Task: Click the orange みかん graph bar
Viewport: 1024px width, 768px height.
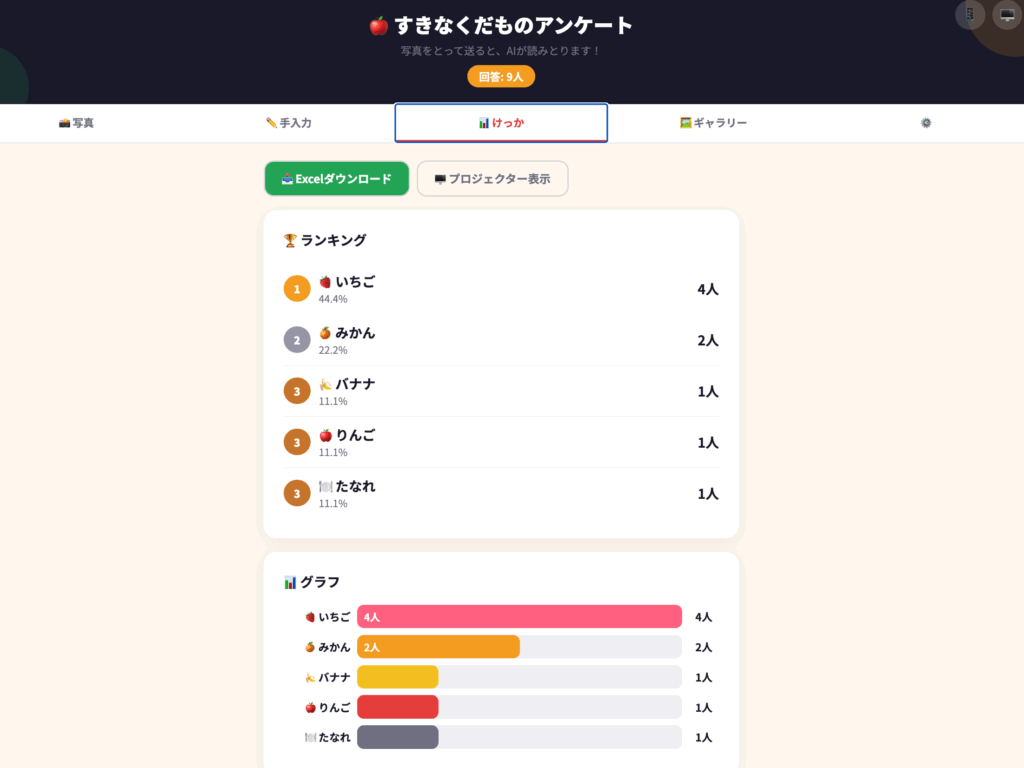Action: (x=438, y=647)
